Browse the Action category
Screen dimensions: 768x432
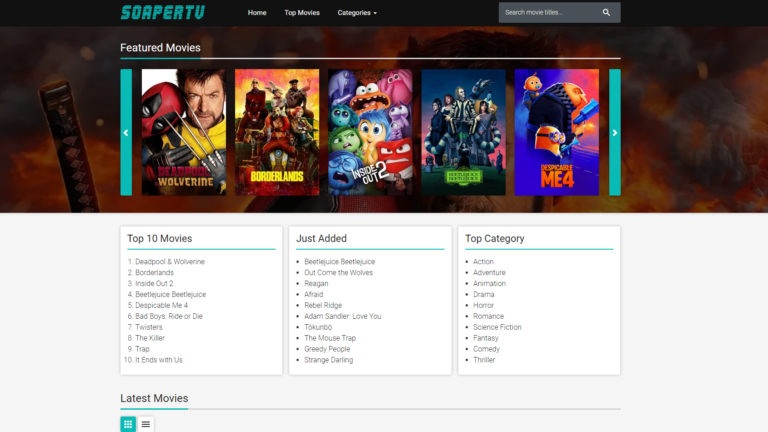483,262
